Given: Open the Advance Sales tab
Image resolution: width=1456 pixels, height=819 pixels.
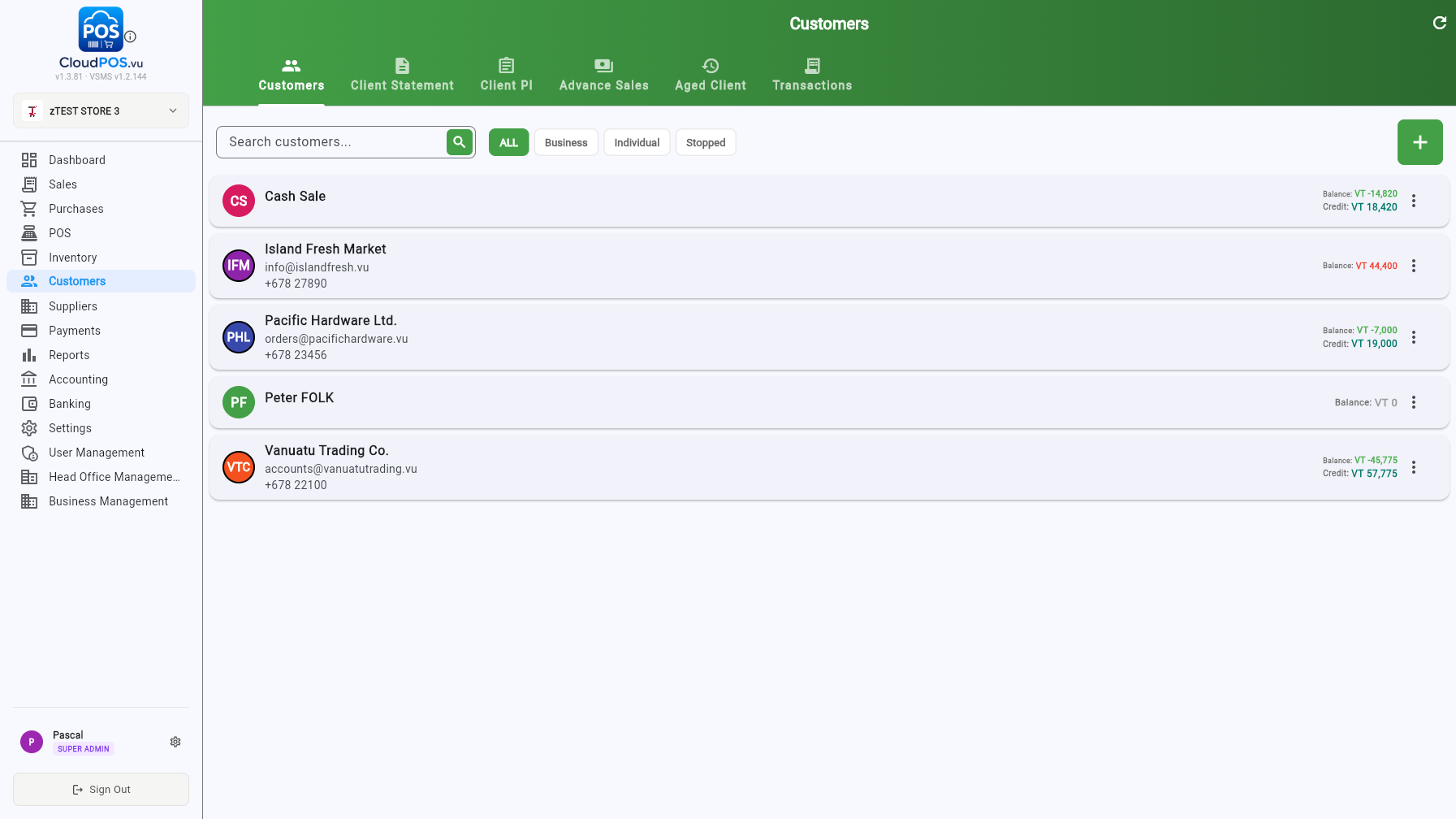Looking at the screenshot, I should click(x=604, y=76).
